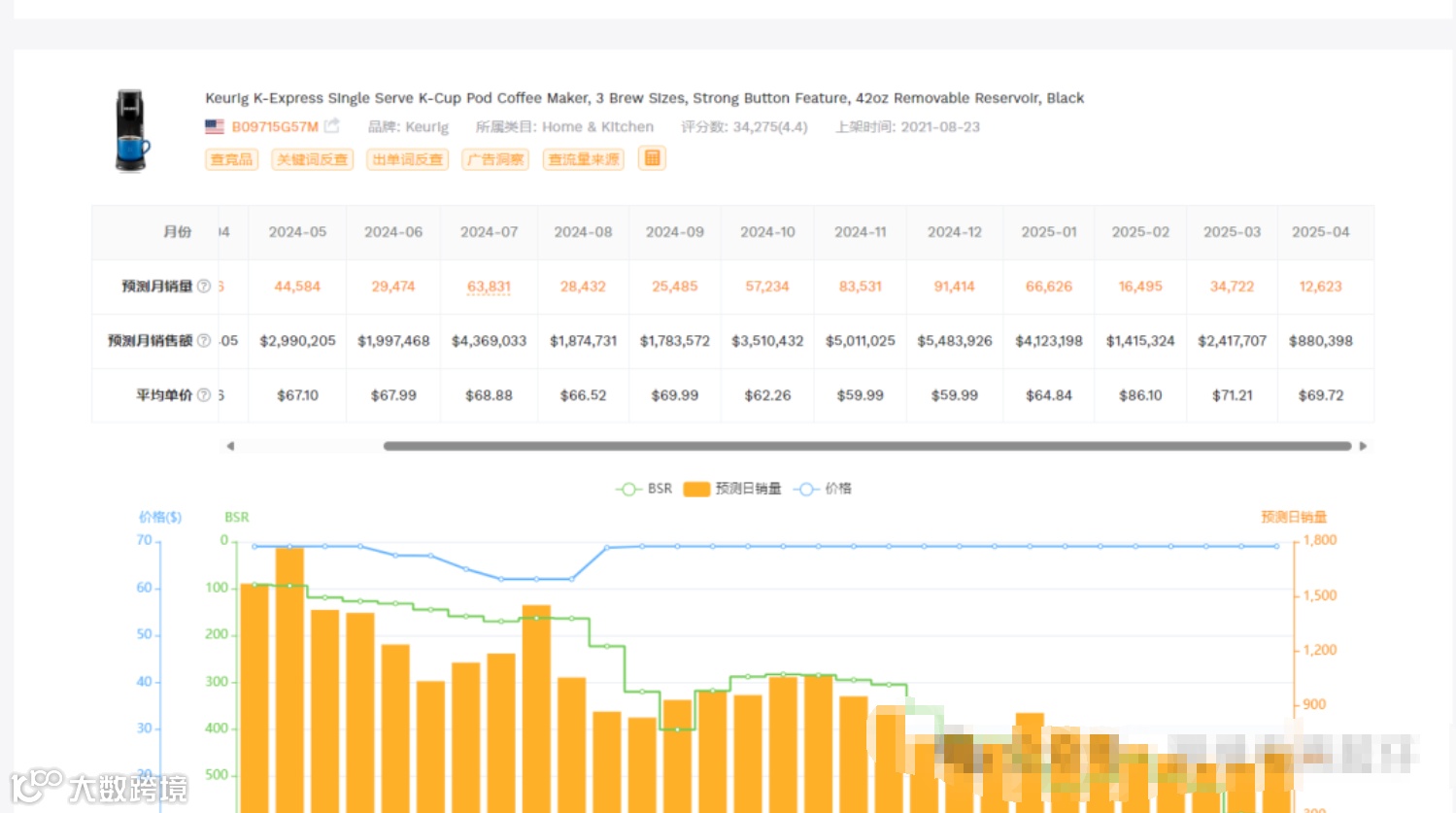
Task: Click the 查流量来源 button
Action: 583,159
